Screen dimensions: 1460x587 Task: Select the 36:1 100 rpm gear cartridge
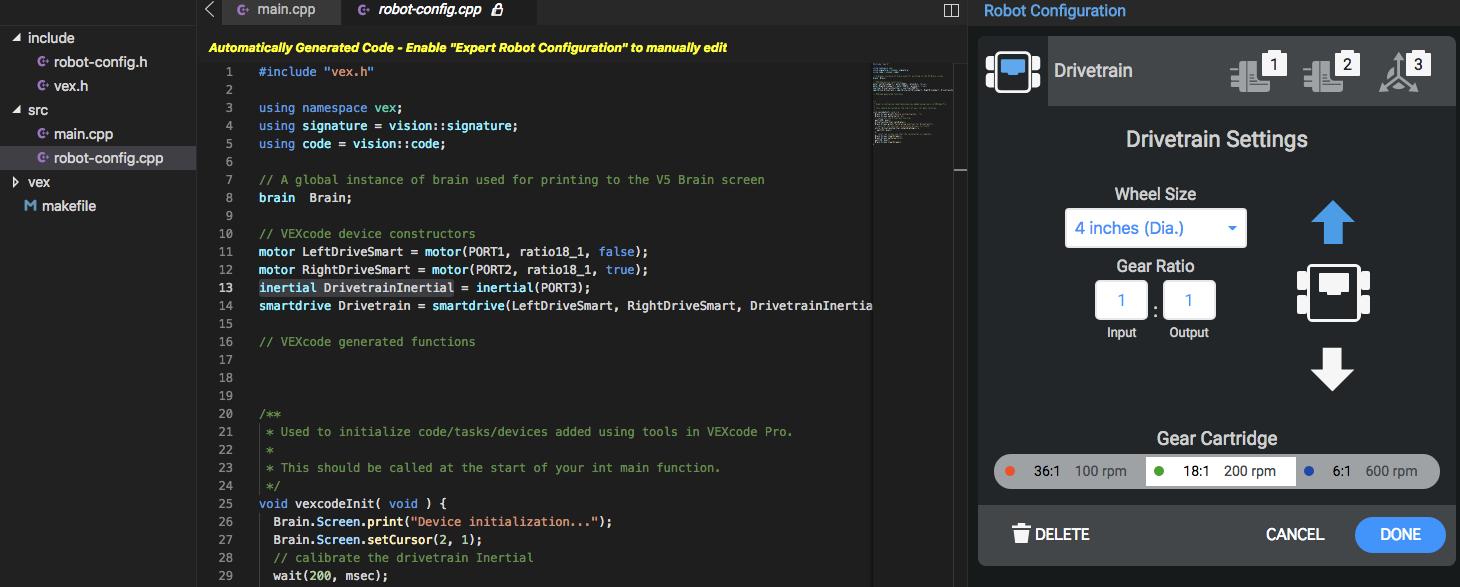tap(1070, 471)
